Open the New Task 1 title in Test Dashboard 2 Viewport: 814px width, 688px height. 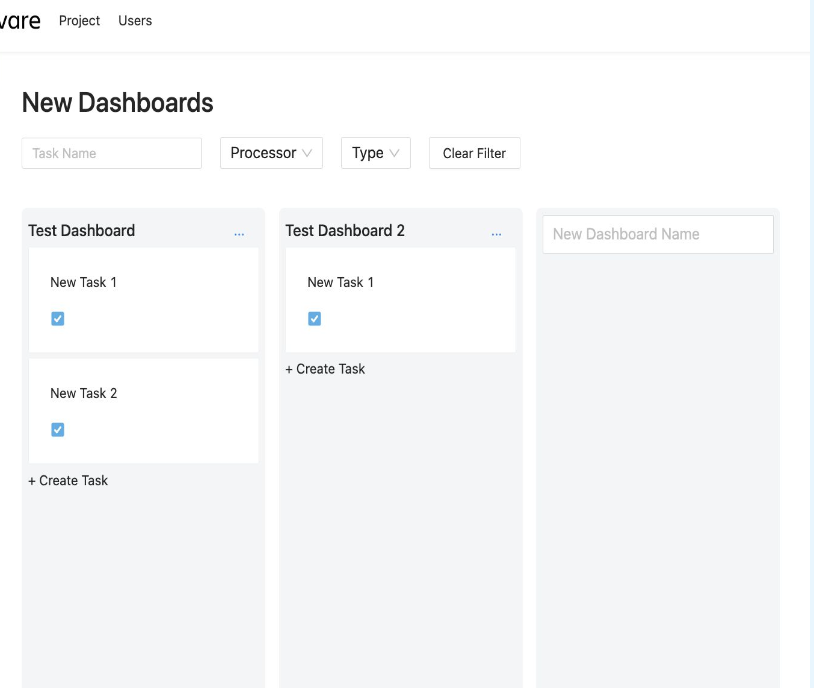coord(340,282)
